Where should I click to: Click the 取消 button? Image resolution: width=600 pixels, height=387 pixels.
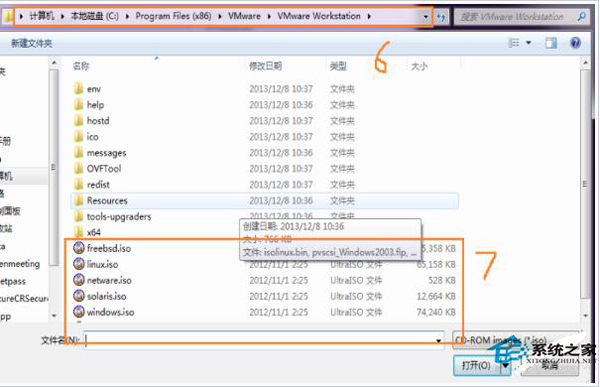click(x=549, y=366)
